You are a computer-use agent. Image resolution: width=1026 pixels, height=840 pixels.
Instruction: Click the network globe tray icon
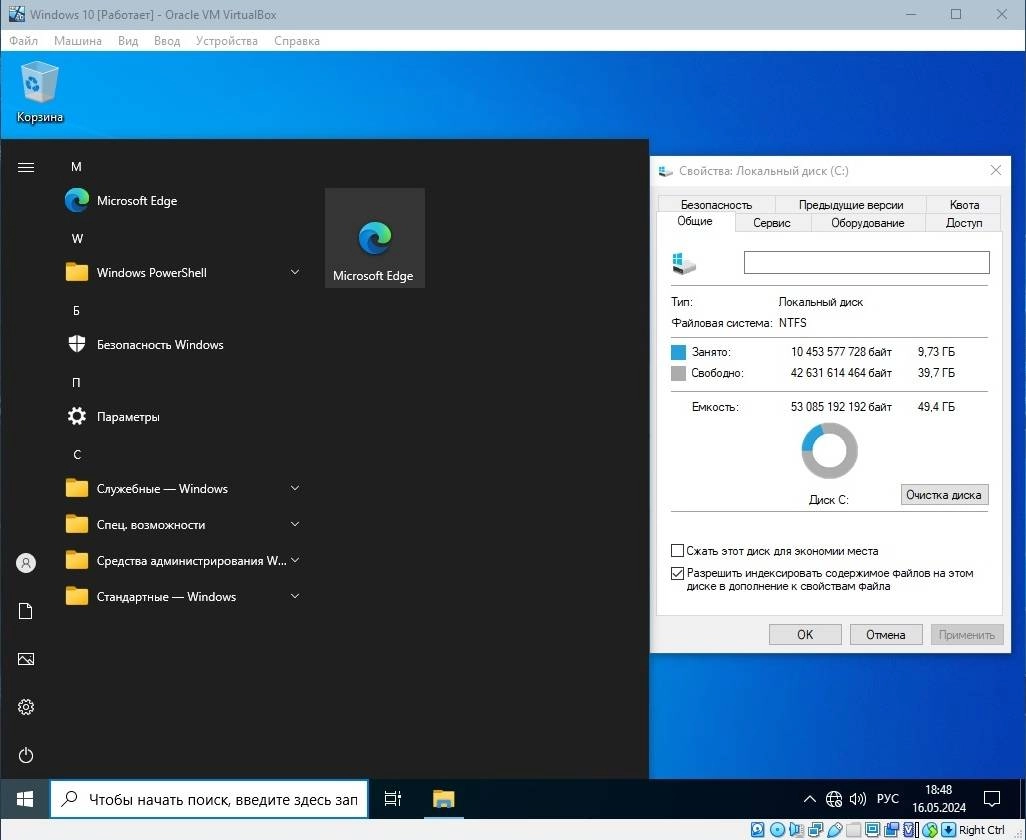pyautogui.click(x=834, y=799)
